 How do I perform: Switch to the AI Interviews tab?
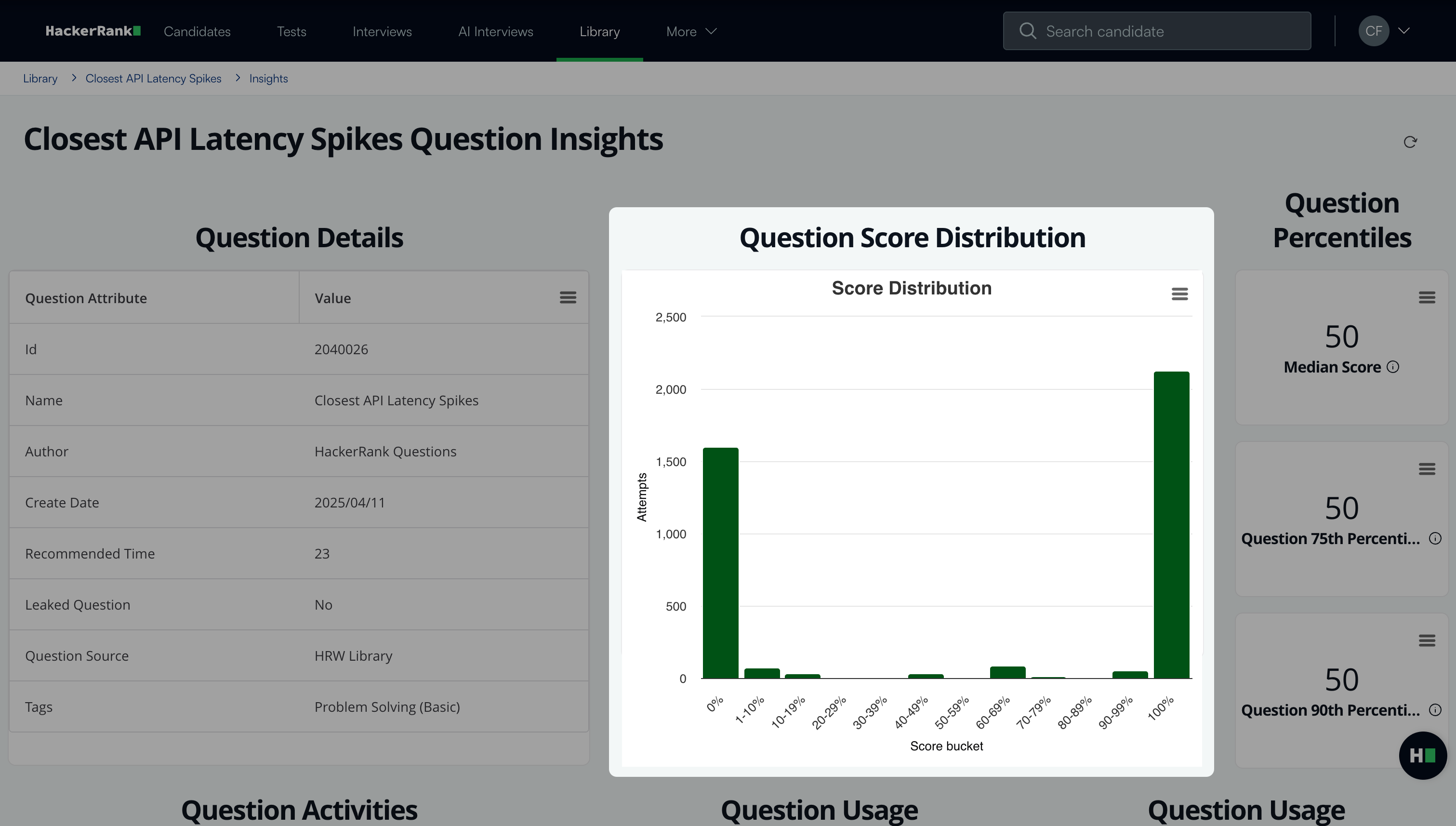(495, 31)
